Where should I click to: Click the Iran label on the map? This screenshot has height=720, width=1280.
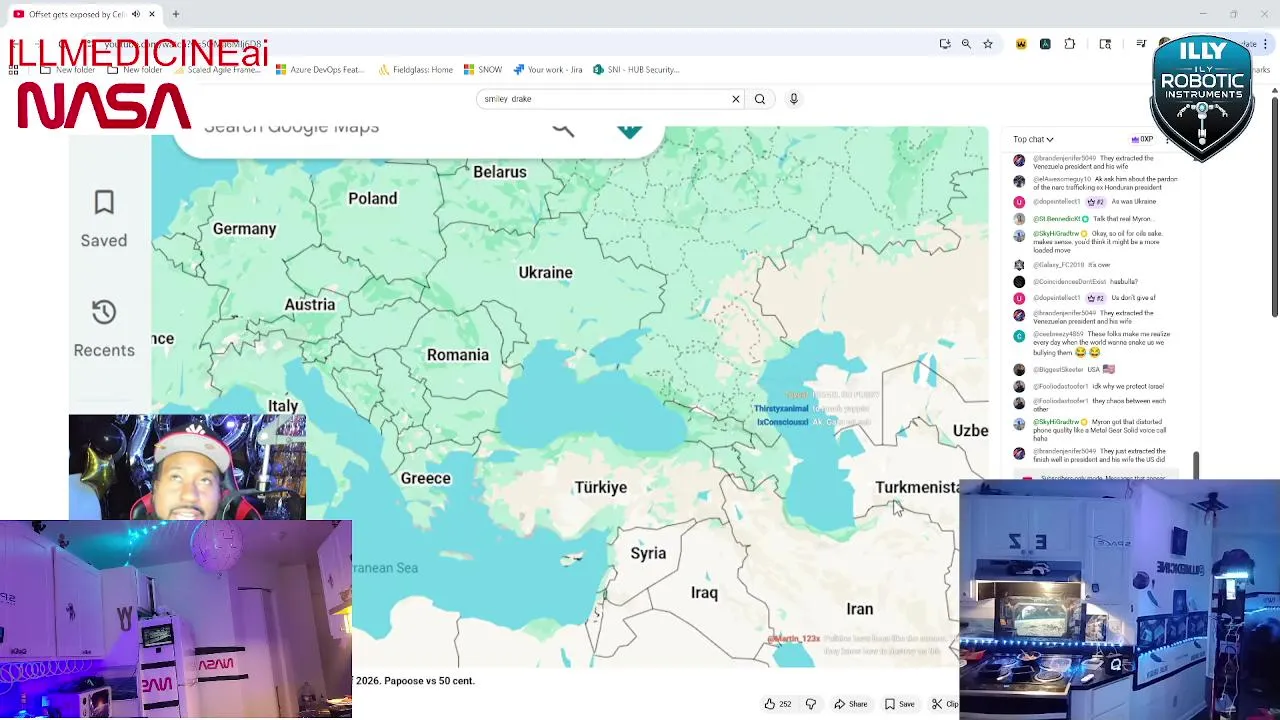[860, 609]
